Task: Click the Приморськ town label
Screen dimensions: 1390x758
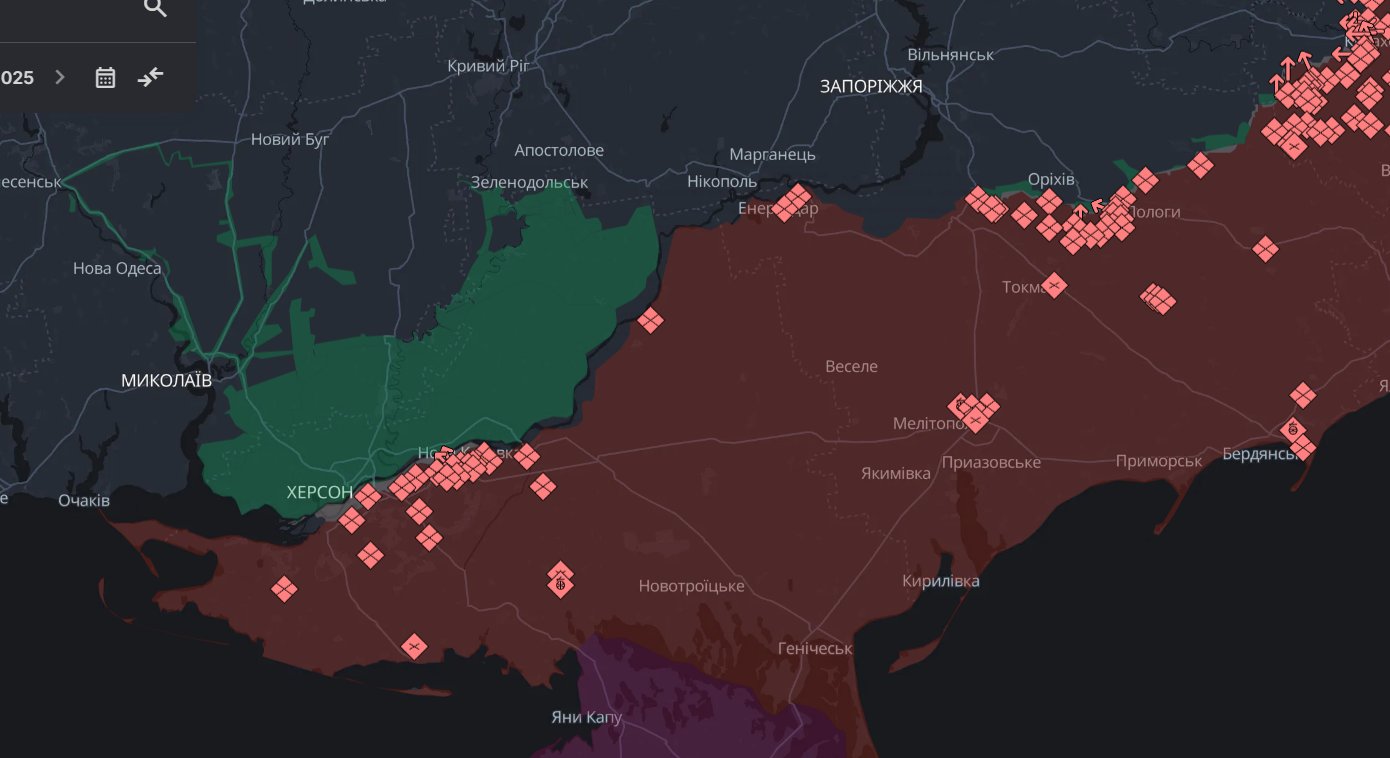Action: coord(1159,461)
